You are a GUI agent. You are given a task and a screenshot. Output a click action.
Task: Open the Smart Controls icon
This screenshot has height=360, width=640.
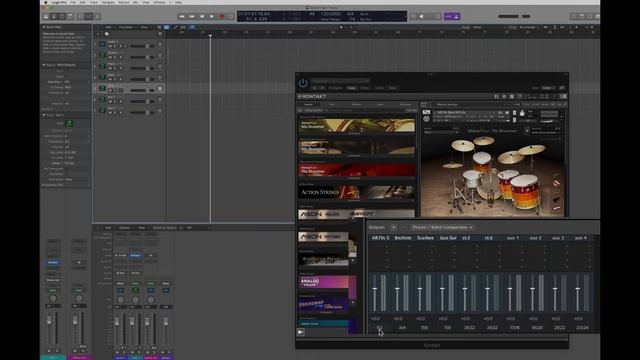click(80, 16)
